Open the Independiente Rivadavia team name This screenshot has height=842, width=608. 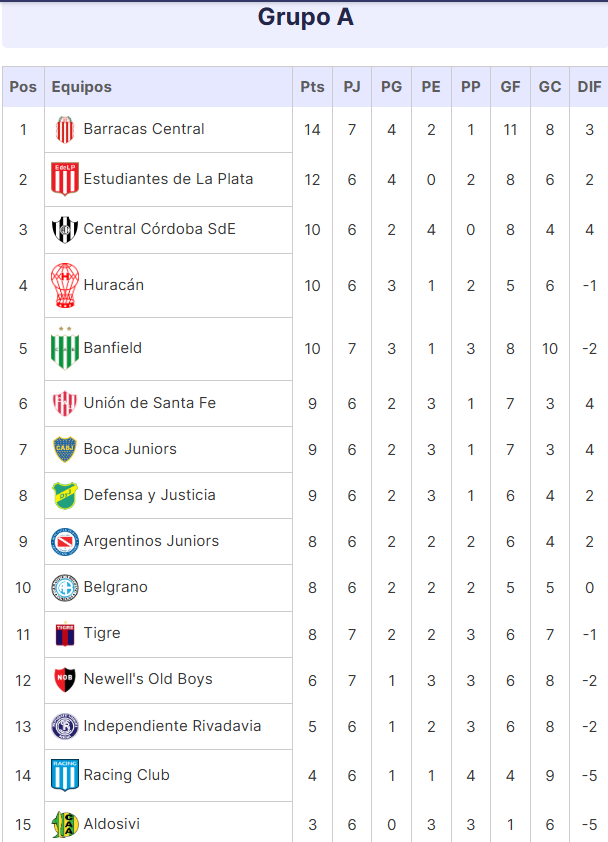[x=172, y=726]
